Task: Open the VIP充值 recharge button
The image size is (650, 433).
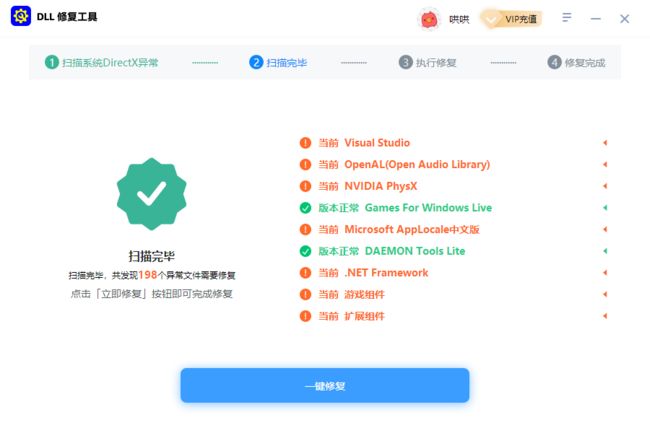Action: (512, 19)
